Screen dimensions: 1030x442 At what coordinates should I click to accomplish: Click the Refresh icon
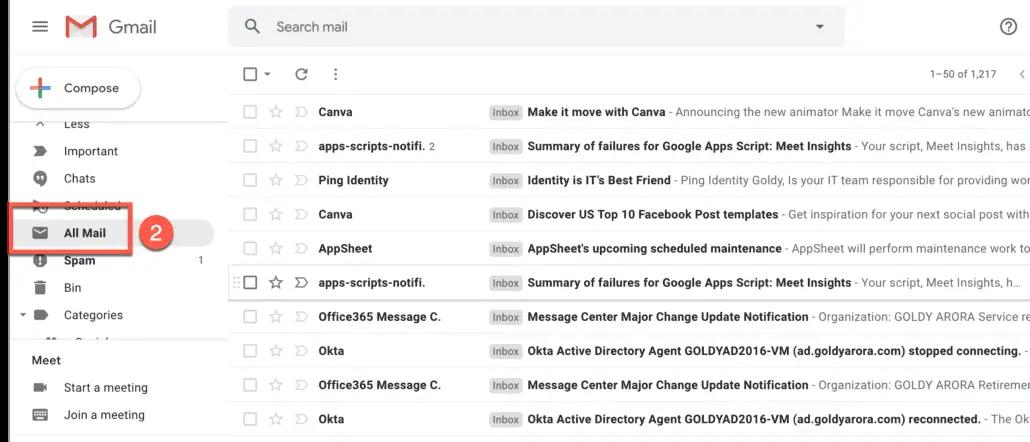pyautogui.click(x=302, y=74)
